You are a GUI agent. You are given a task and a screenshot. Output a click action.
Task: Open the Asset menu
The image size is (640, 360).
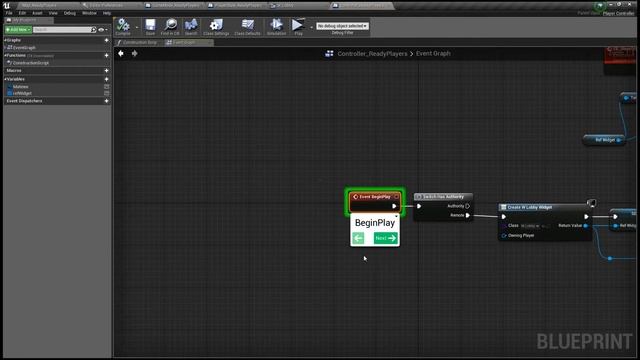click(37, 13)
